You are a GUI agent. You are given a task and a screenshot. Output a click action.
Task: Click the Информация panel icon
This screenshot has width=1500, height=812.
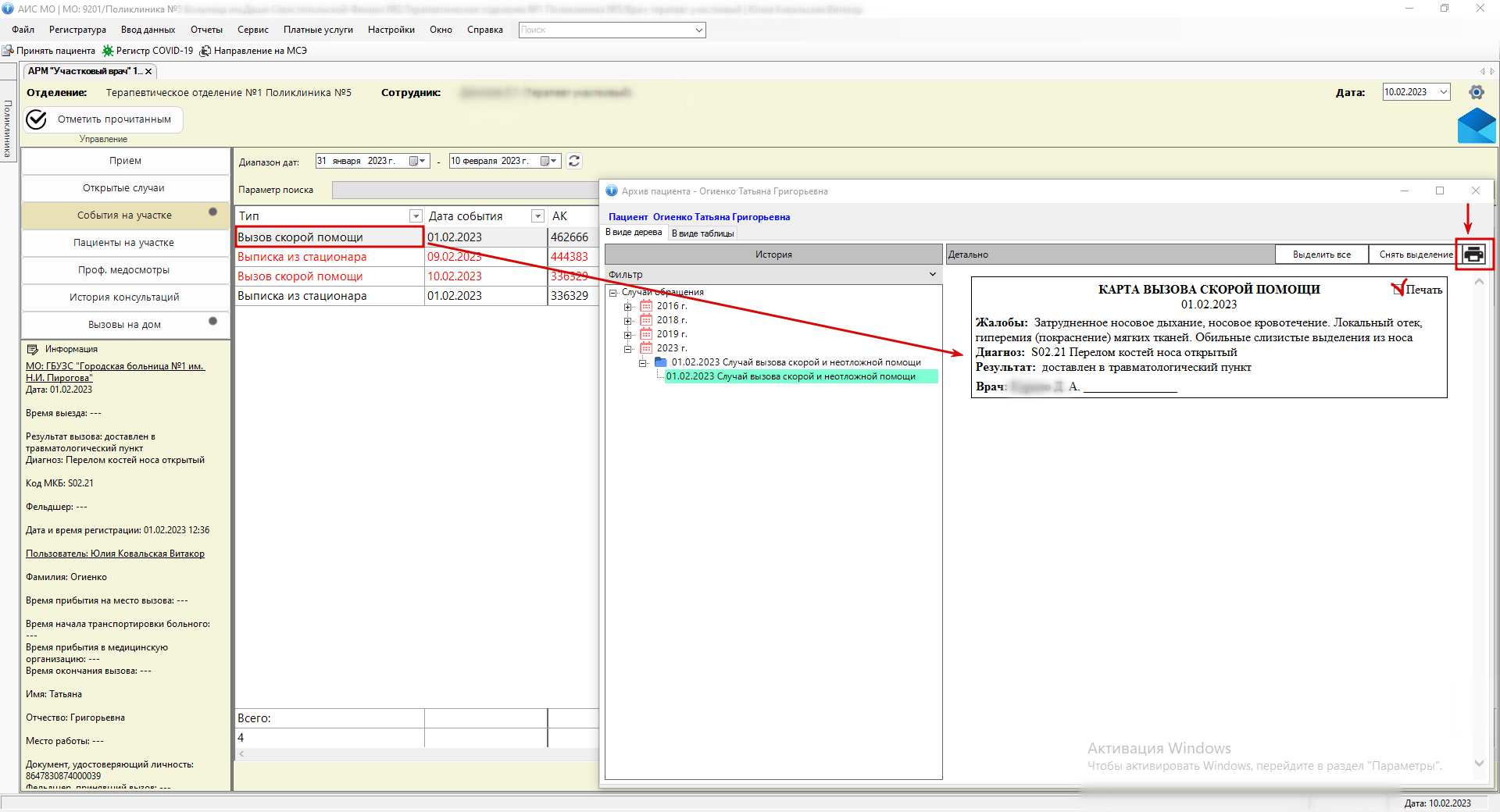(x=33, y=349)
